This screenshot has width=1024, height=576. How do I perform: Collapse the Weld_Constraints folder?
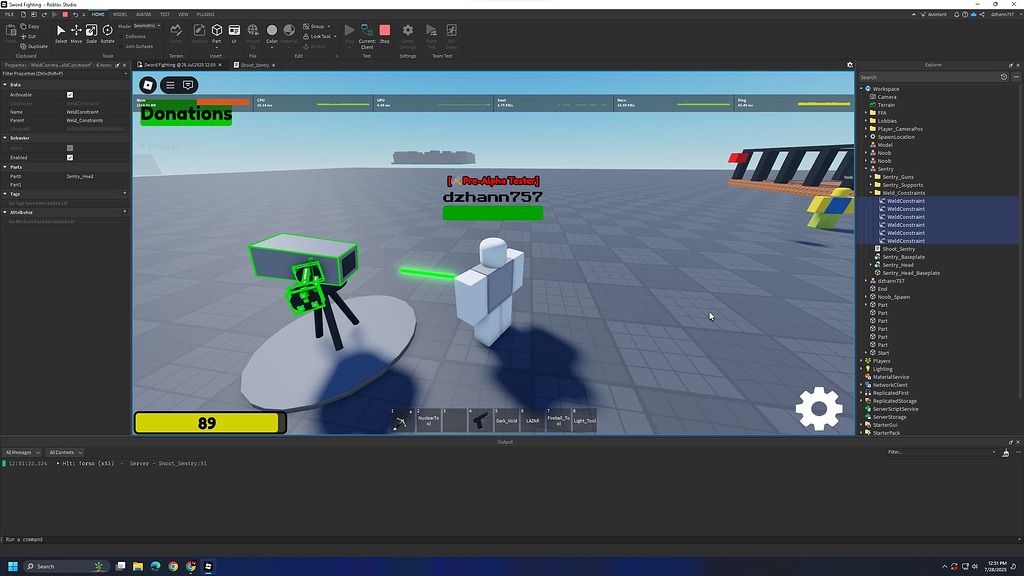(870, 192)
